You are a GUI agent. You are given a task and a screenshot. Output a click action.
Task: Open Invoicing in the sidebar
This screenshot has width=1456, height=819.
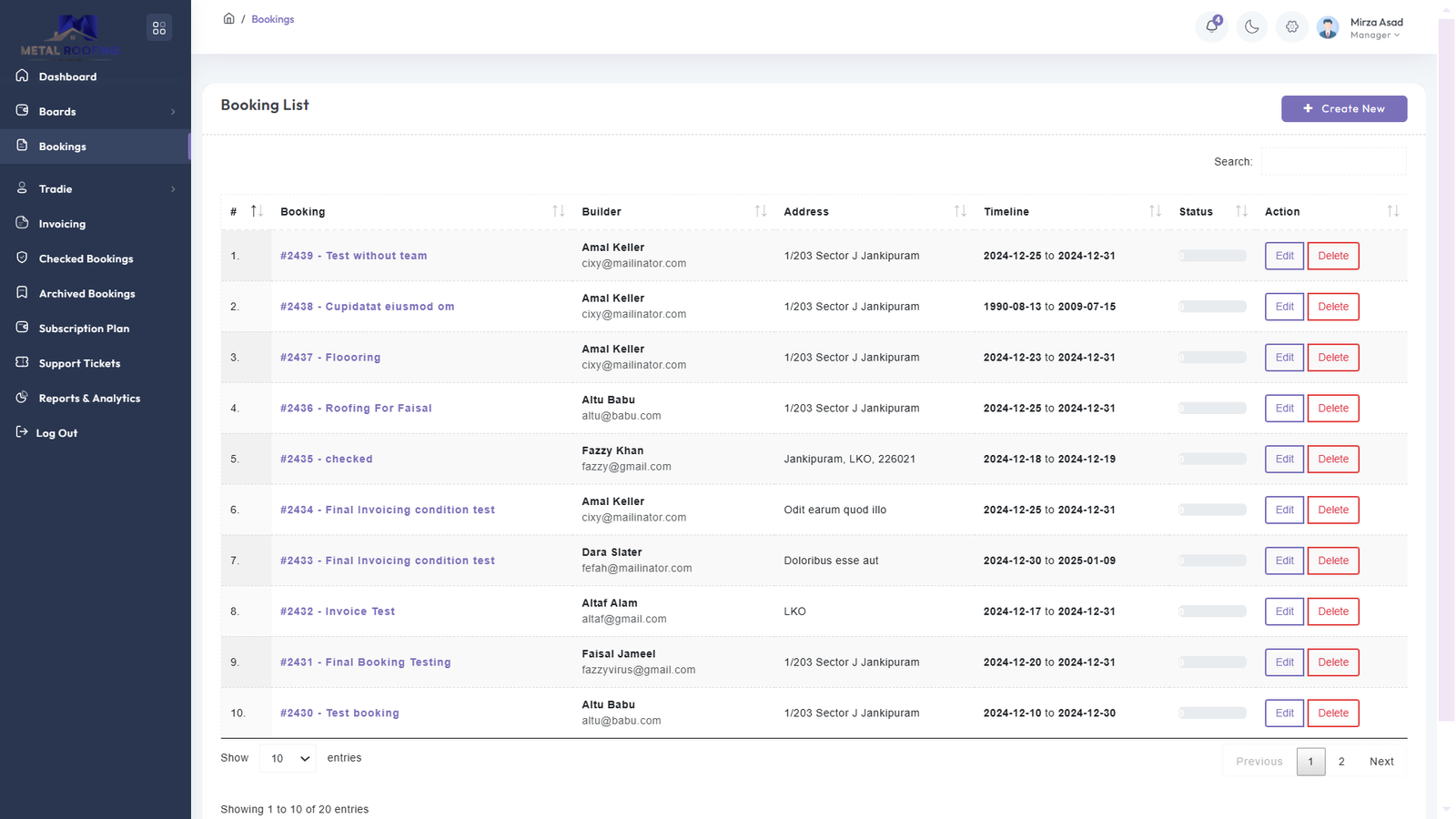62,224
